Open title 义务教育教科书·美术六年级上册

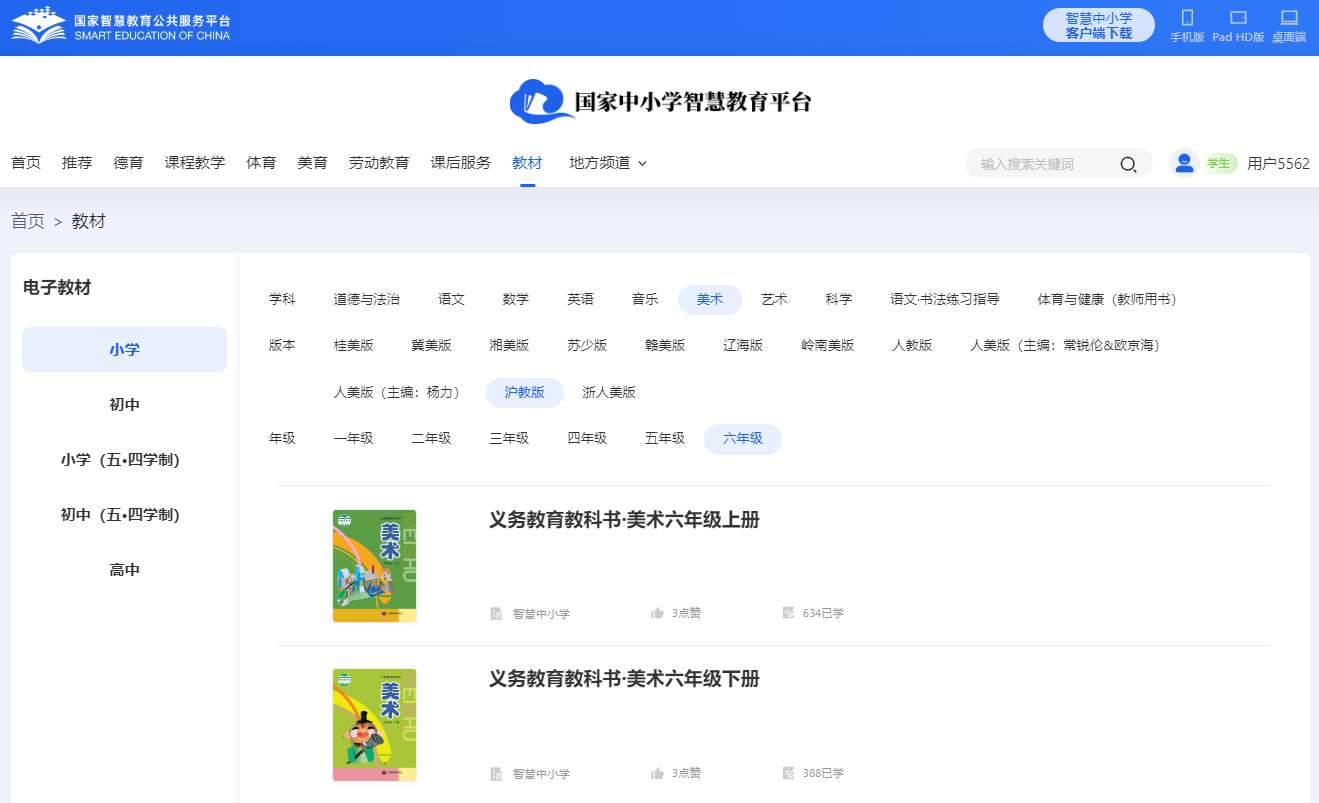624,520
